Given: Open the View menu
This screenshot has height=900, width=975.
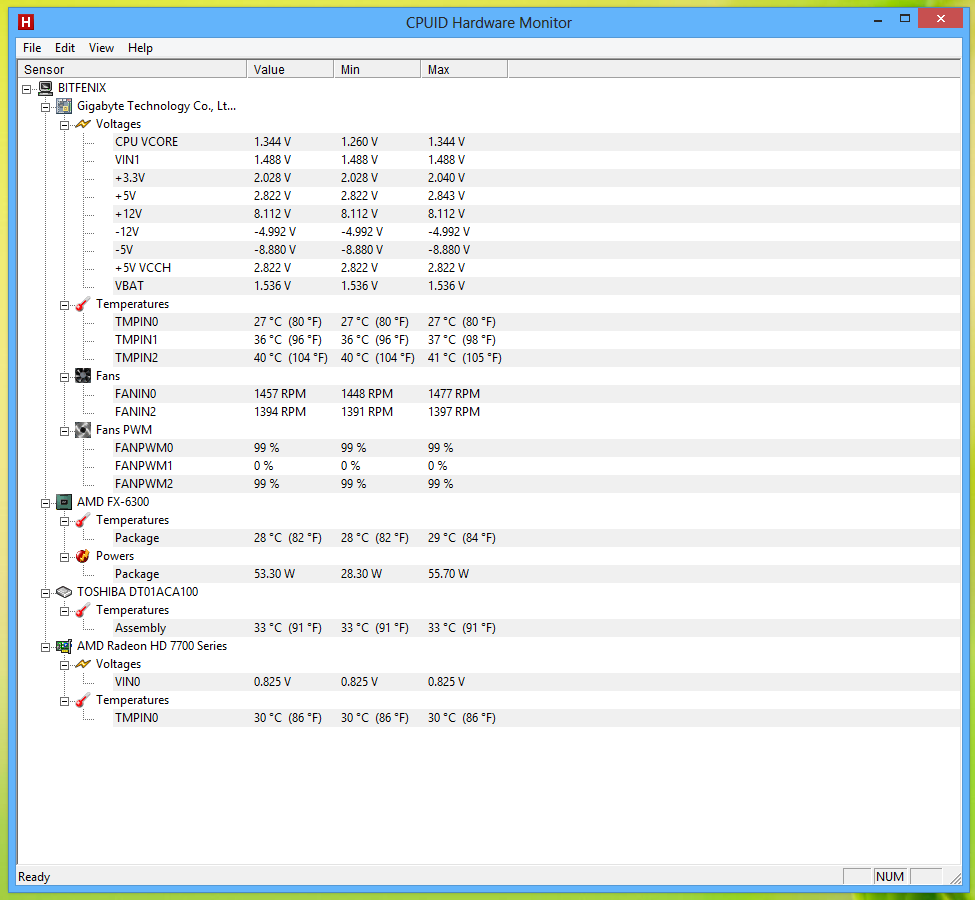Looking at the screenshot, I should [x=101, y=48].
